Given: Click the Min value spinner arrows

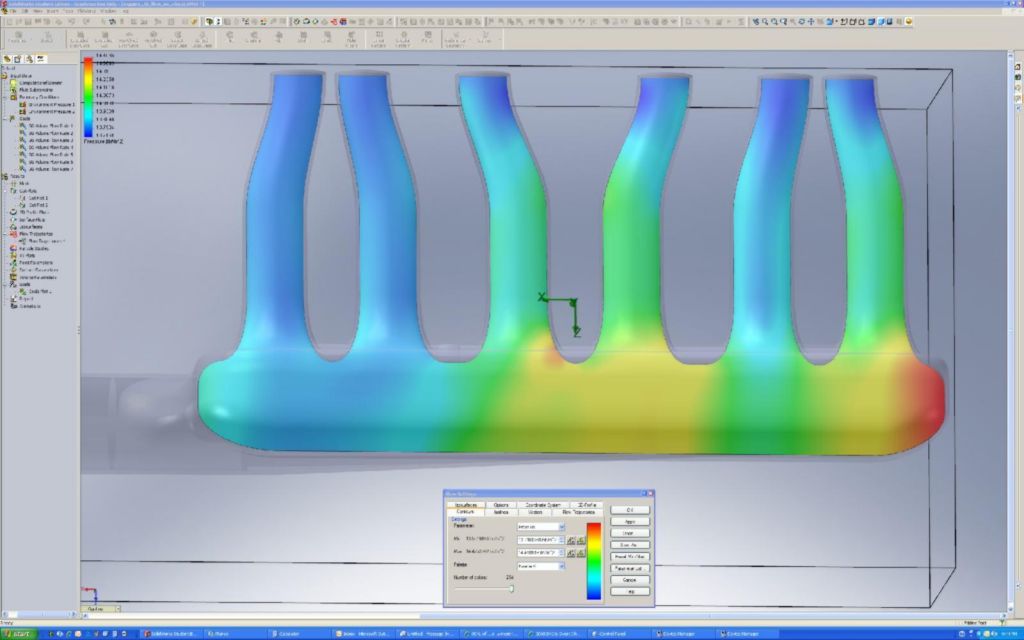Looking at the screenshot, I should click(x=560, y=540).
